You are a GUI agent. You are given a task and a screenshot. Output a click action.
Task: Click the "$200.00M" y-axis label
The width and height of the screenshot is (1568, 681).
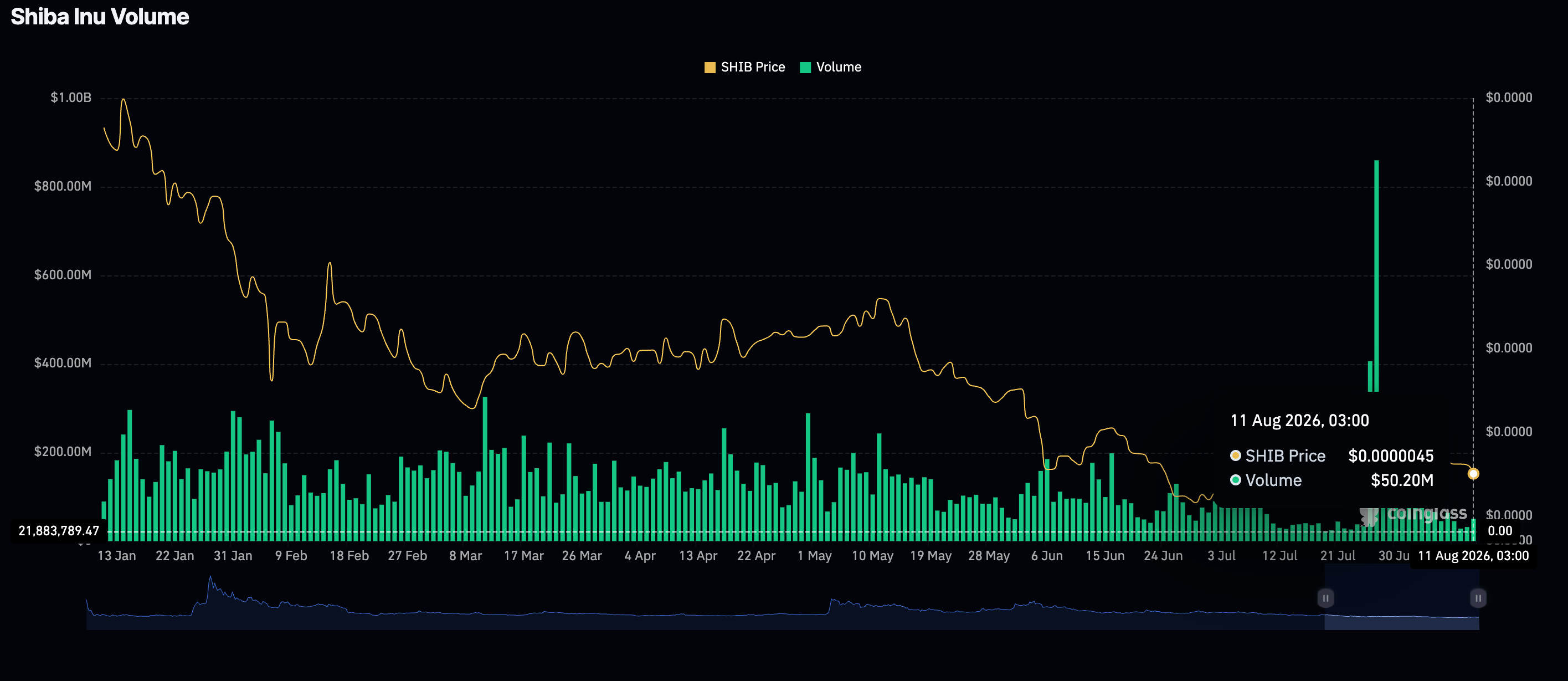[x=63, y=452]
